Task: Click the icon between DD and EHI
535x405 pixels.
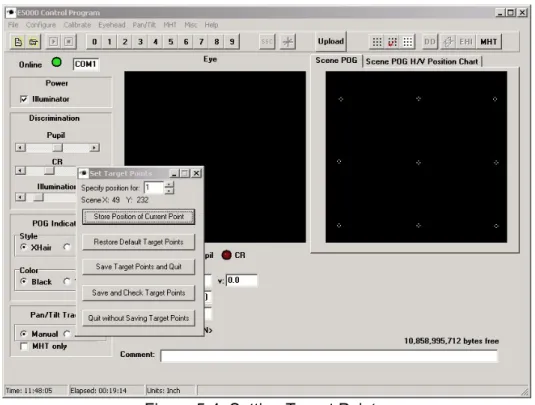Action: tap(448, 42)
